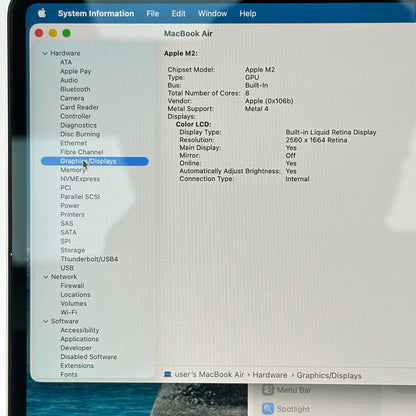Select Storage in the sidebar

tap(73, 250)
